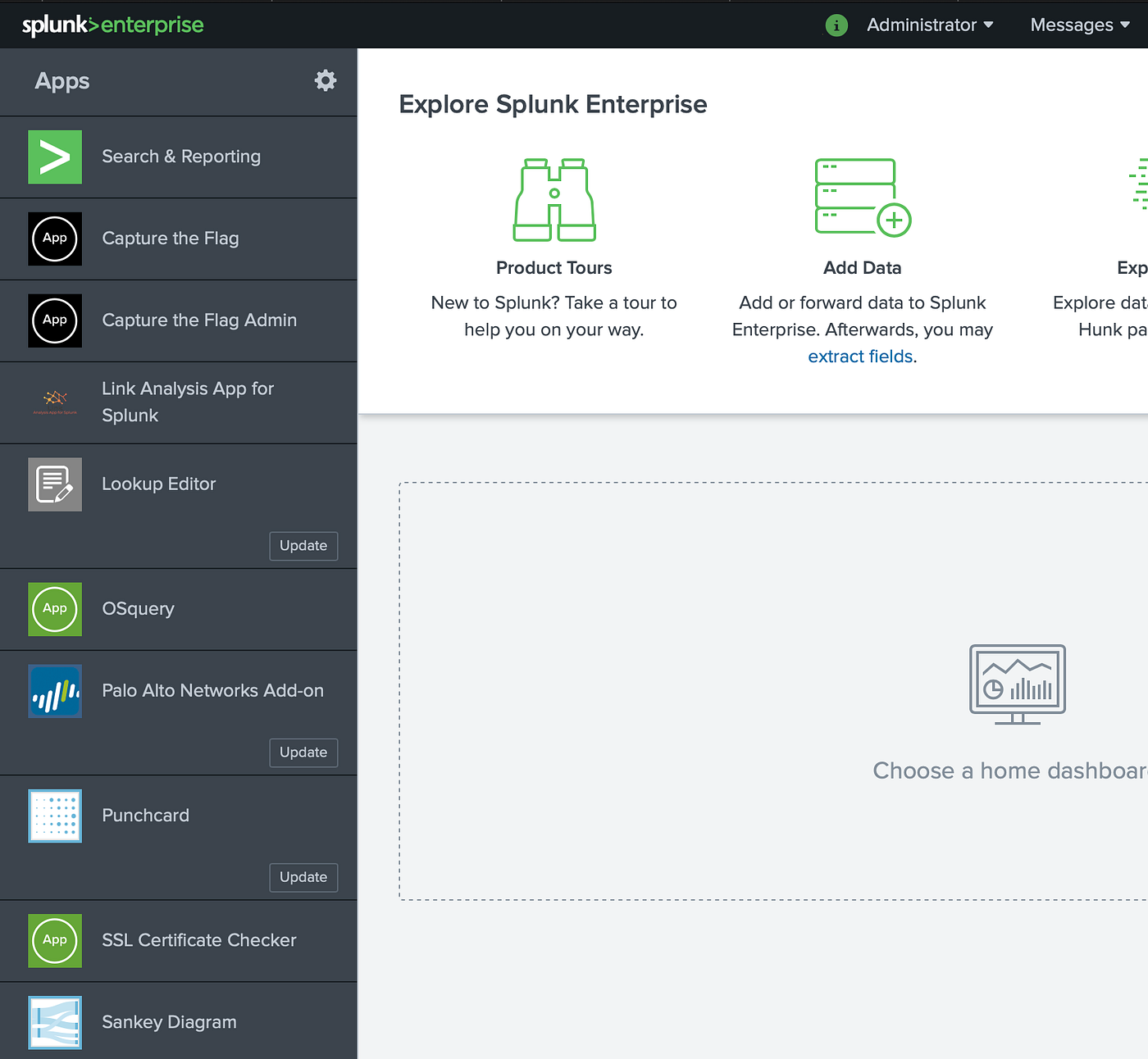Click the Search & Reporting green arrow icon

(55, 157)
